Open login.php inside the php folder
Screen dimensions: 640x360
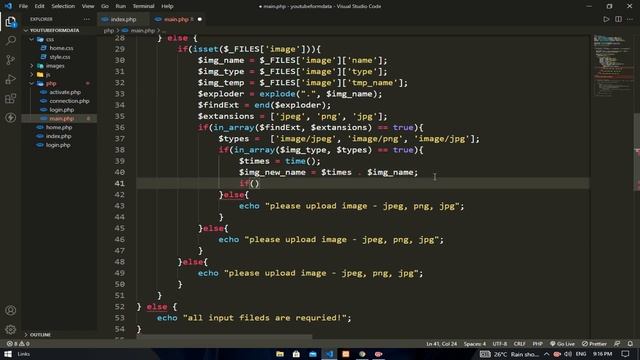coord(62,110)
